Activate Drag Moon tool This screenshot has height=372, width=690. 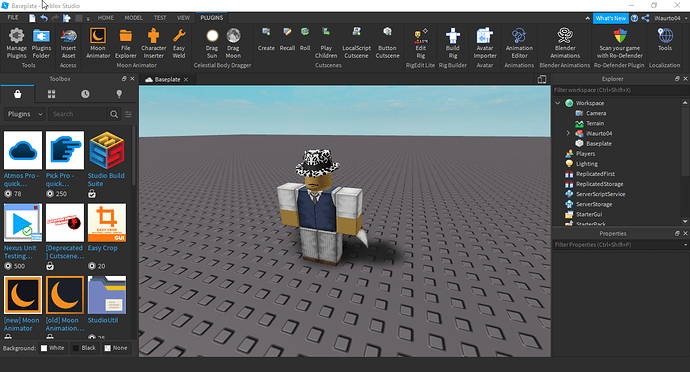pos(233,43)
